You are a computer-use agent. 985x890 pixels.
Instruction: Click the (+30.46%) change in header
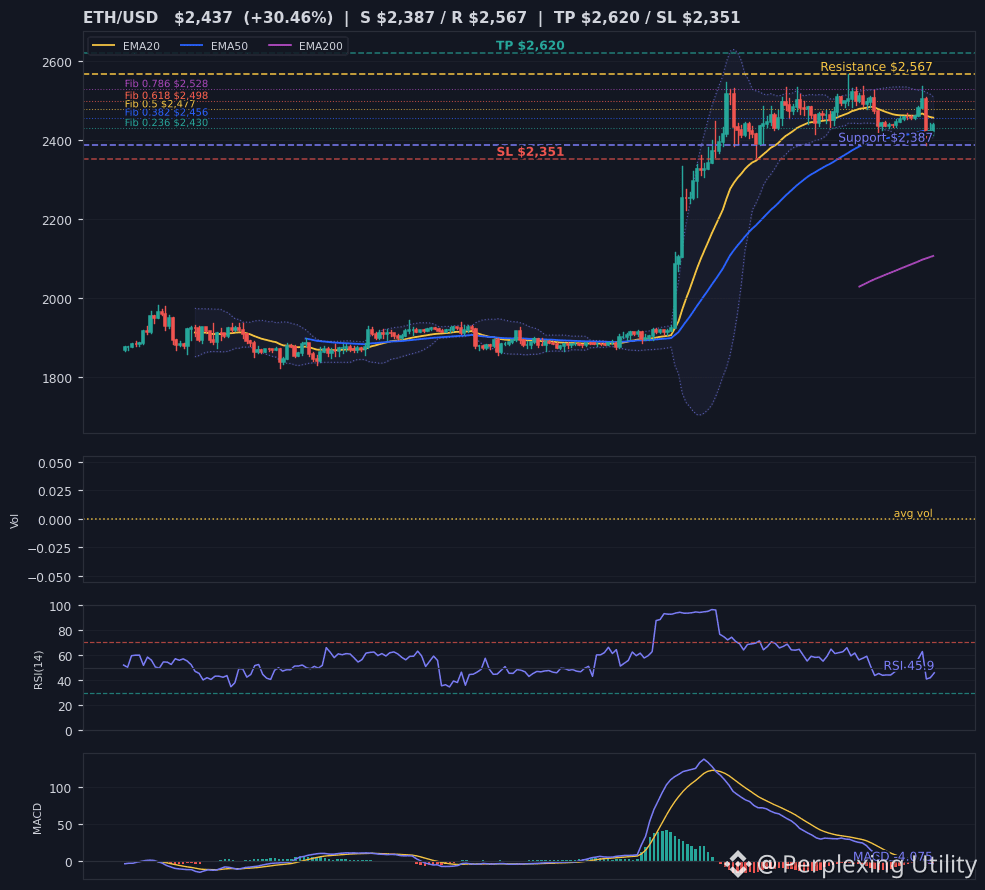(x=288, y=18)
